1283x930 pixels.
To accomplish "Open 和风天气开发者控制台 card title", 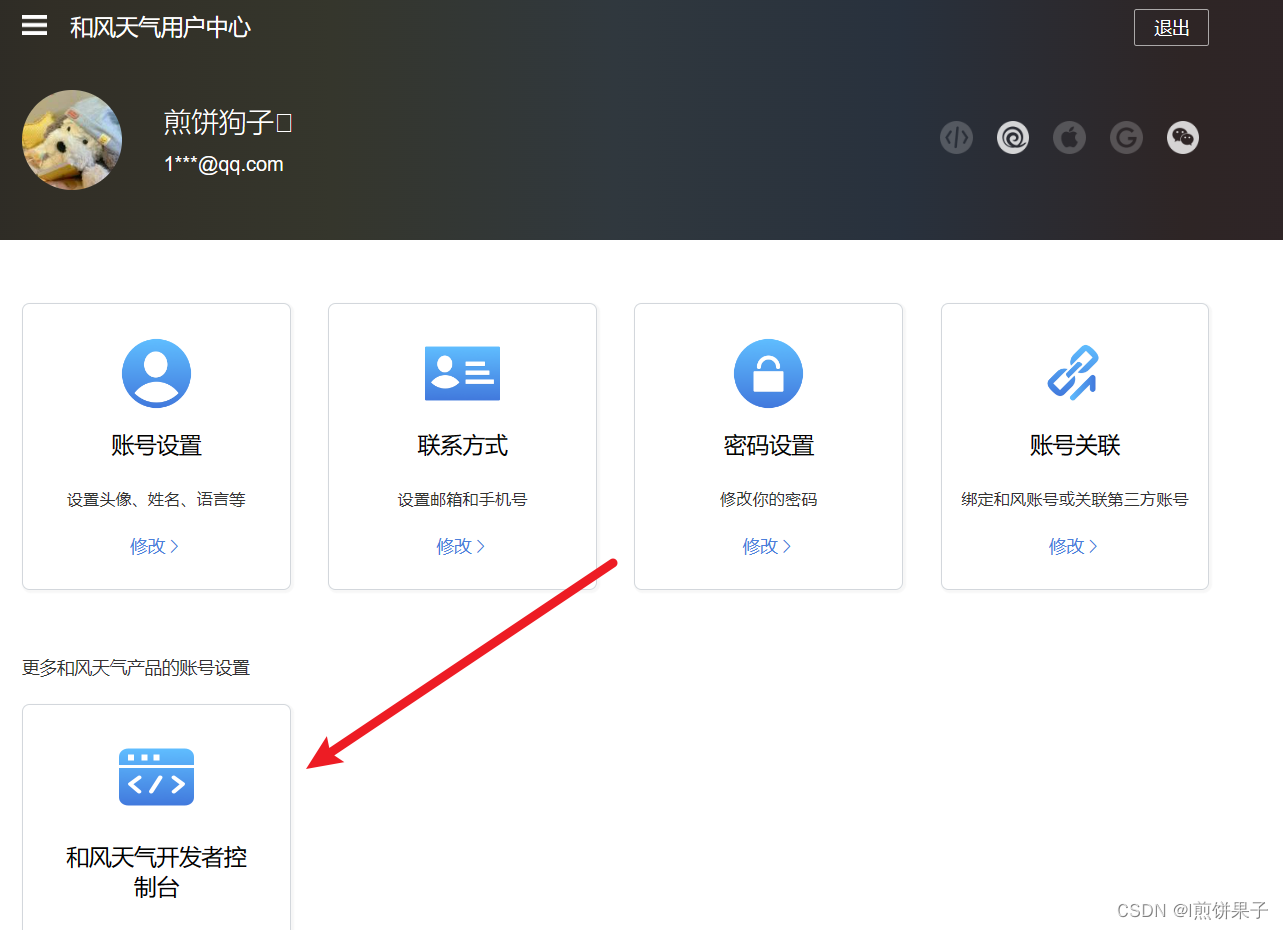I will [156, 872].
